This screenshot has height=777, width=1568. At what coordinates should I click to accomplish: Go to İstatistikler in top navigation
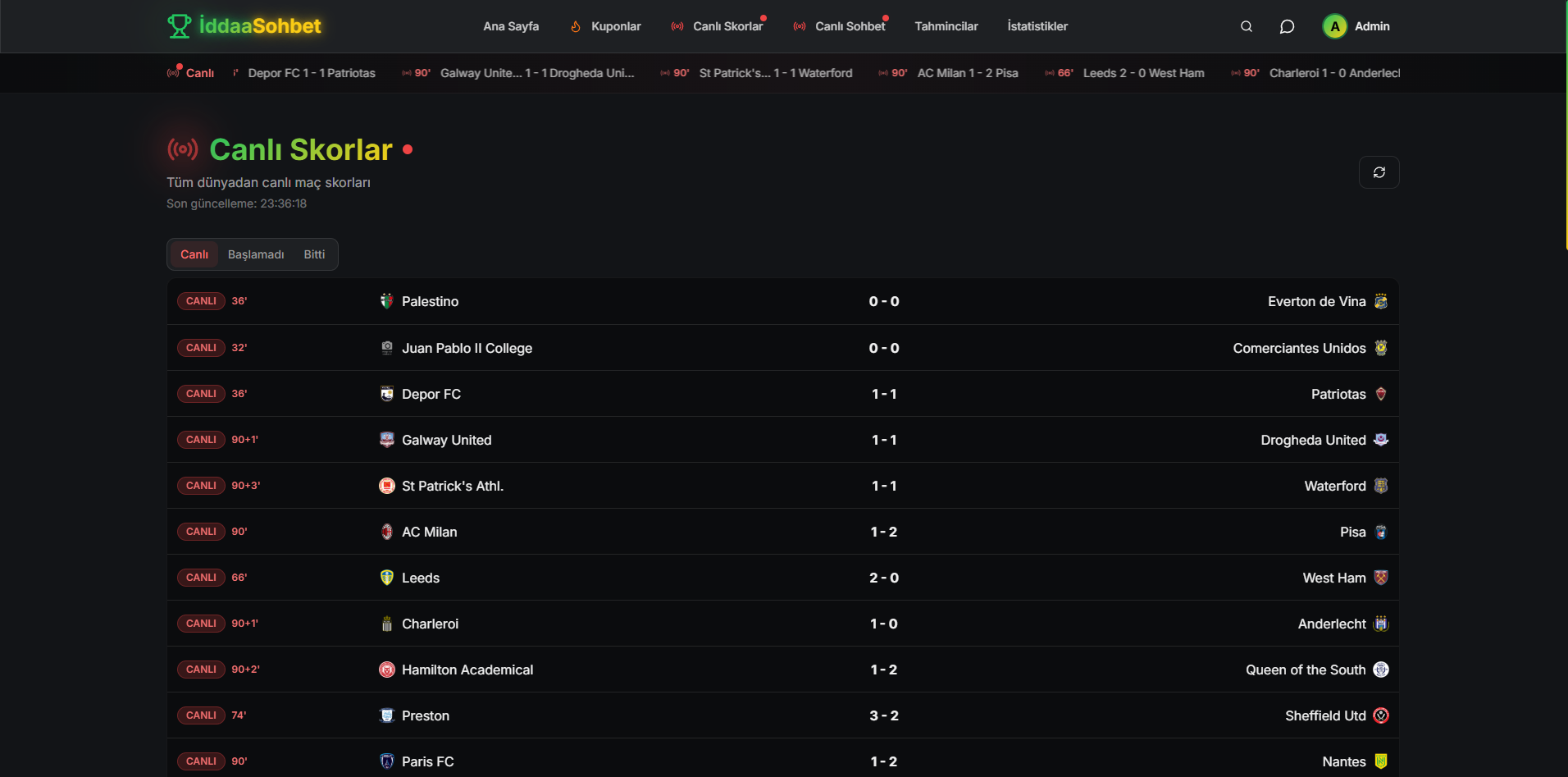(x=1037, y=26)
